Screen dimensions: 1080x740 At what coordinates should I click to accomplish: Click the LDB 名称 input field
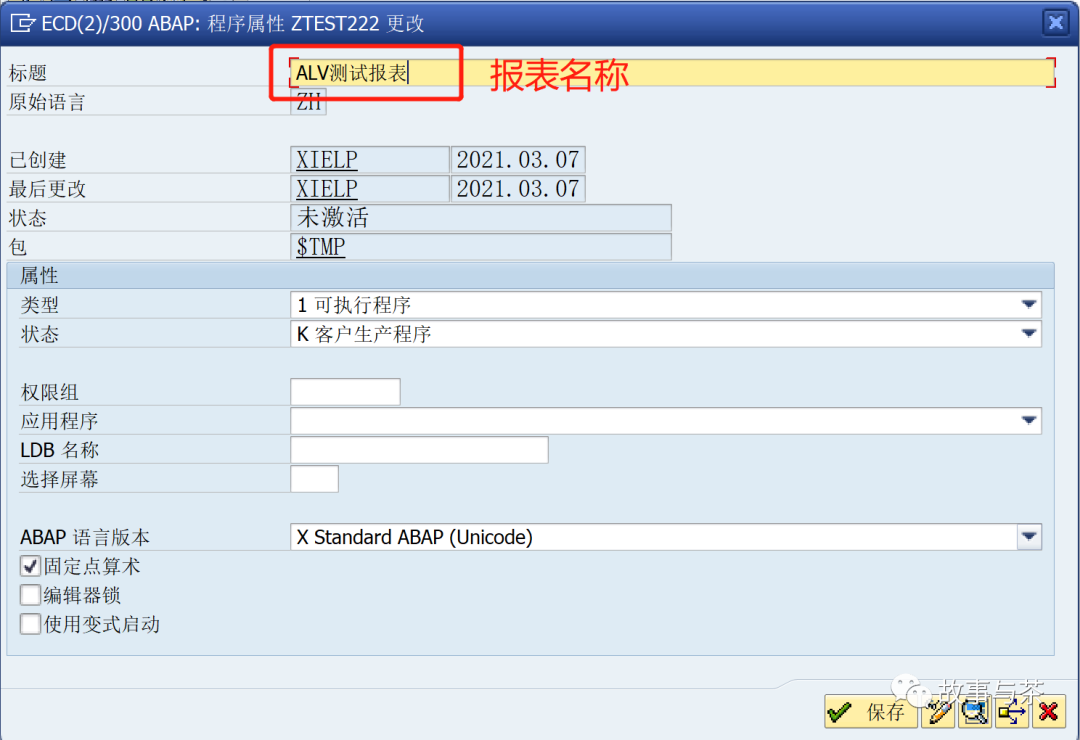[419, 449]
